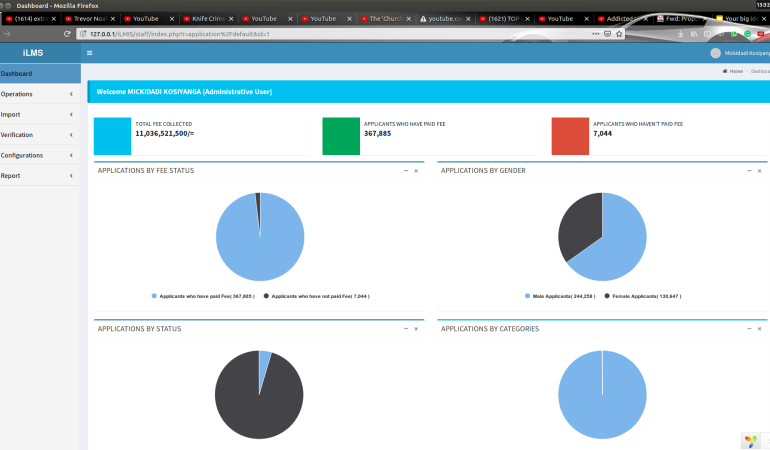Screen dimensions: 770x450
Task: Remove the Applications by Categories panel
Action: pos(760,328)
